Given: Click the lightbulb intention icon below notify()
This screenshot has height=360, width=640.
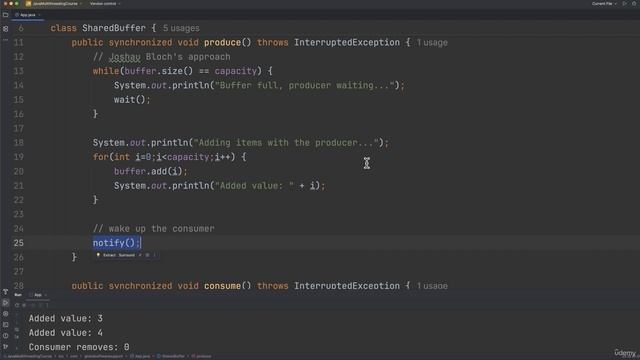Looking at the screenshot, I should point(98,255).
